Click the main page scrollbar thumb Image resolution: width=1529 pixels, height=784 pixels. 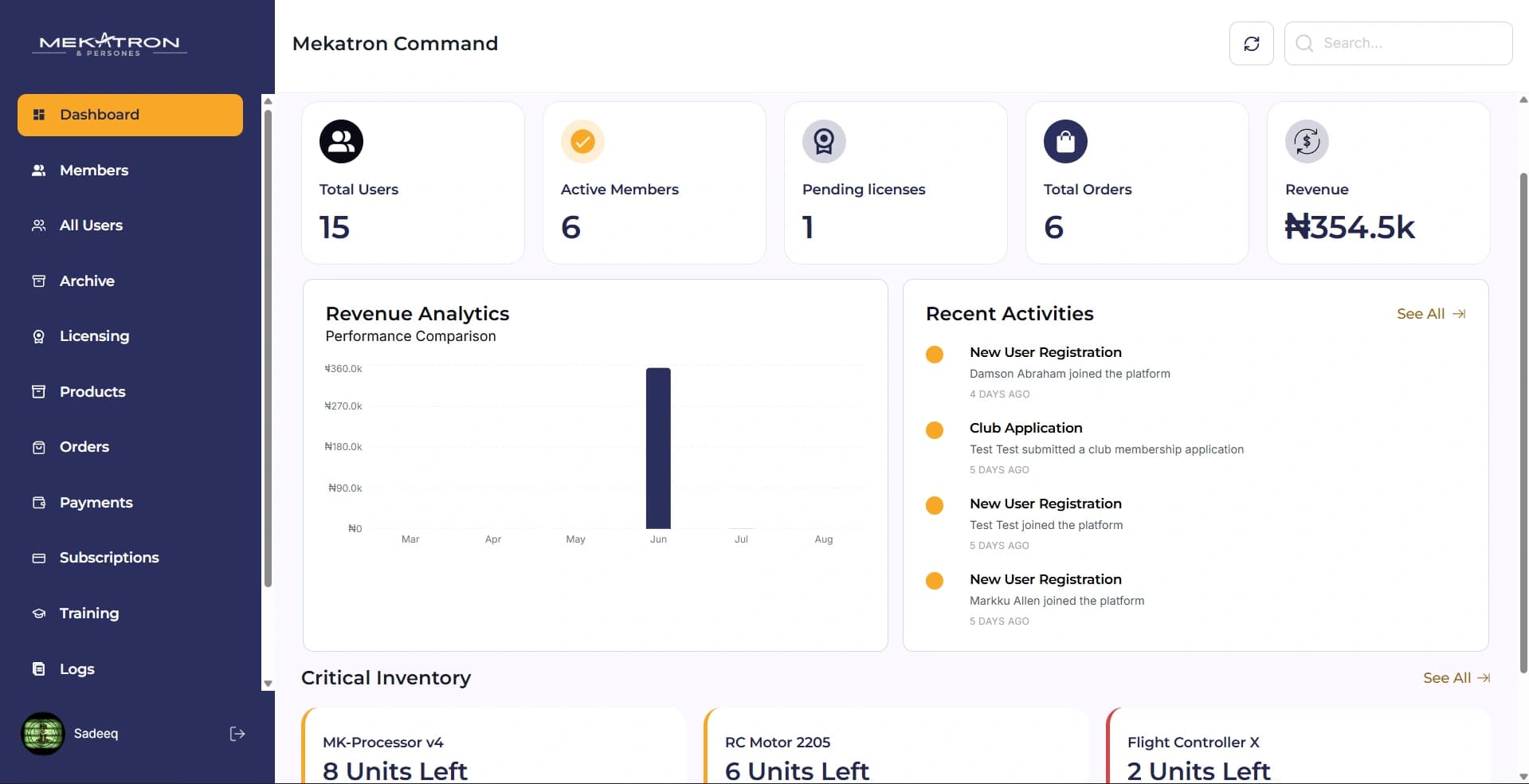click(1523, 422)
